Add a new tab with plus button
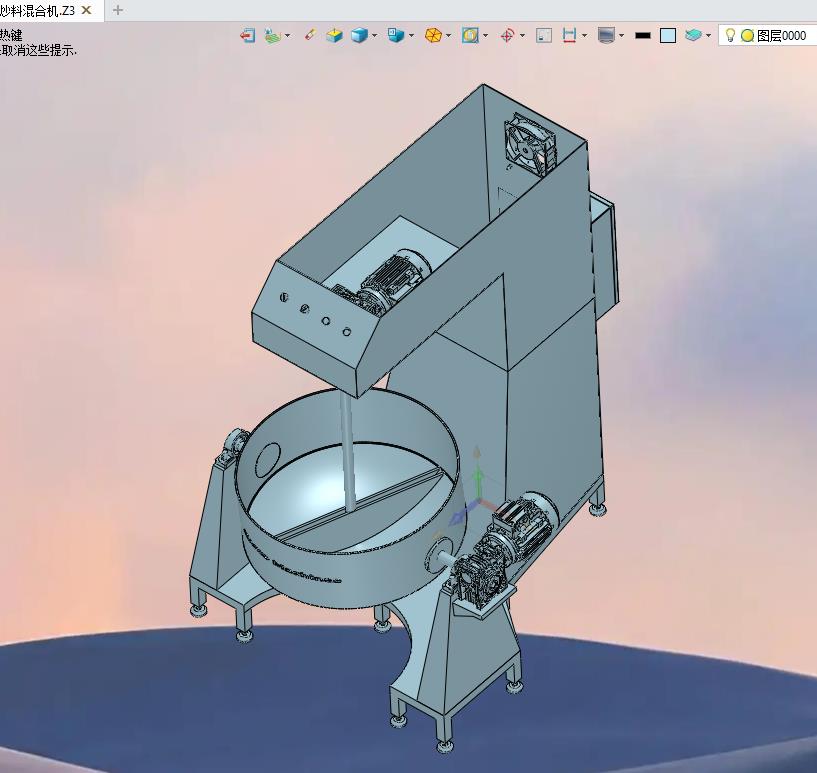 coord(118,10)
